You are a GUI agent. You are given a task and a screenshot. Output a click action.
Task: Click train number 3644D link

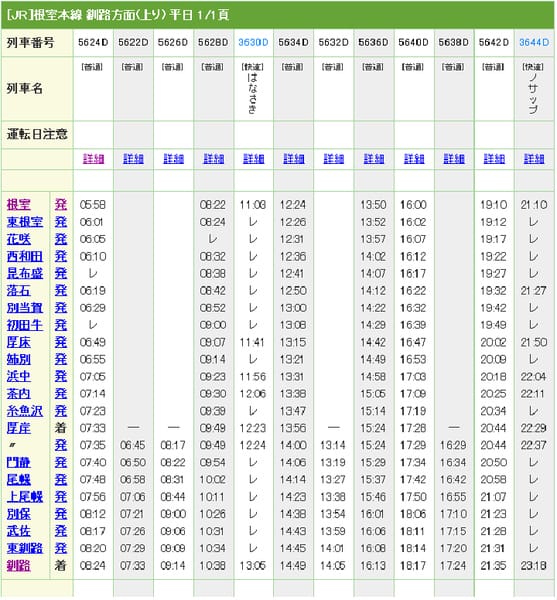[x=534, y=42]
